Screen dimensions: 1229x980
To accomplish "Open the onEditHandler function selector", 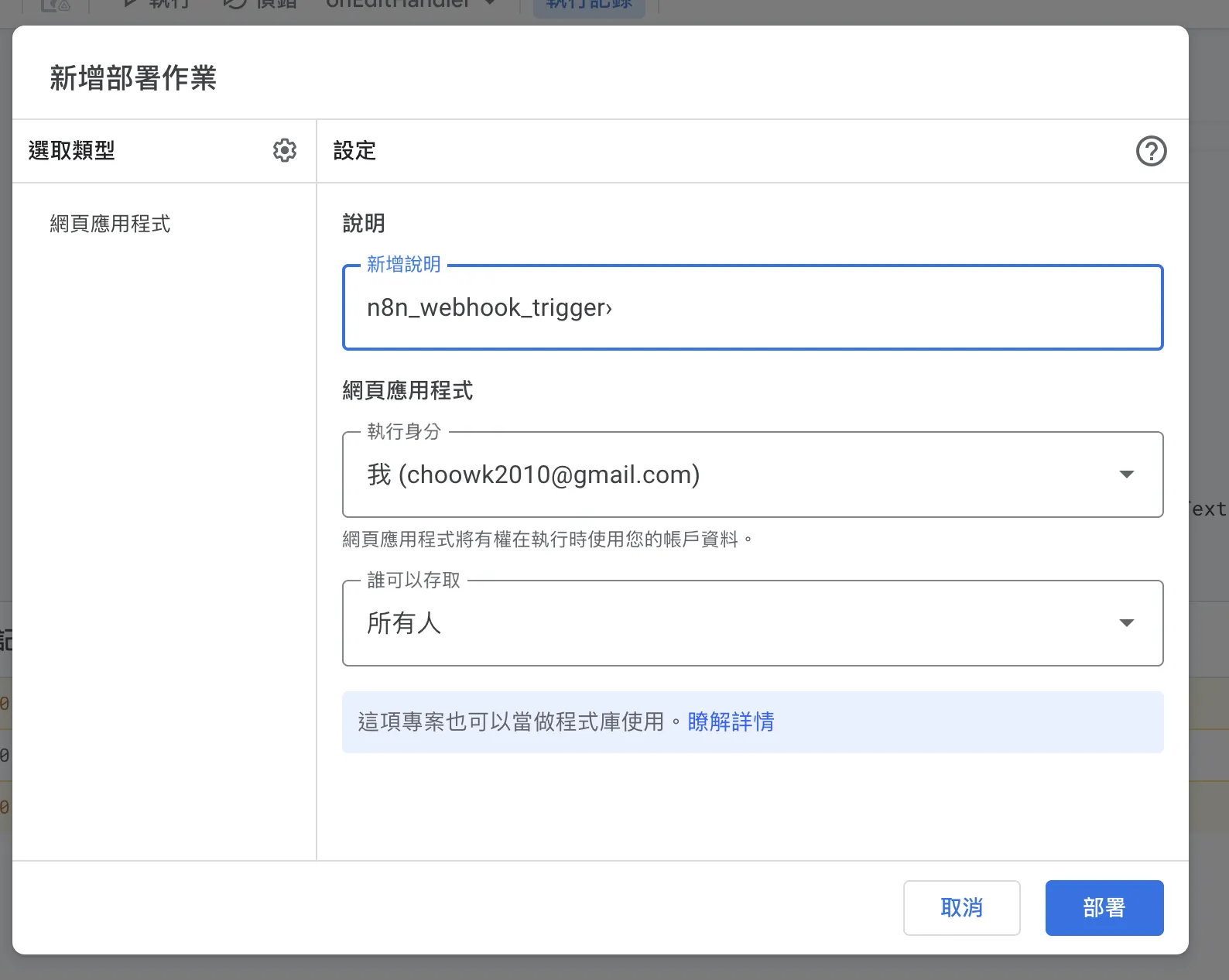I will point(410,4).
